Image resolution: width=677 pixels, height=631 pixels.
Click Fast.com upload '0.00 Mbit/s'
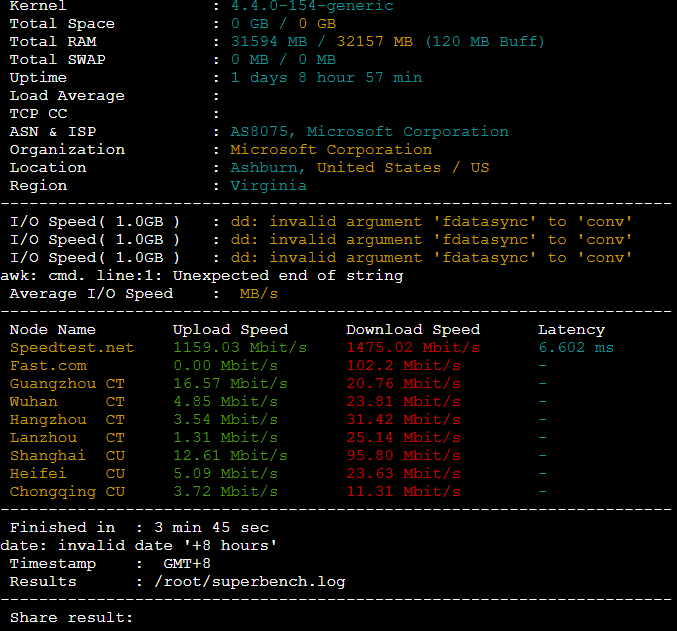click(225, 366)
